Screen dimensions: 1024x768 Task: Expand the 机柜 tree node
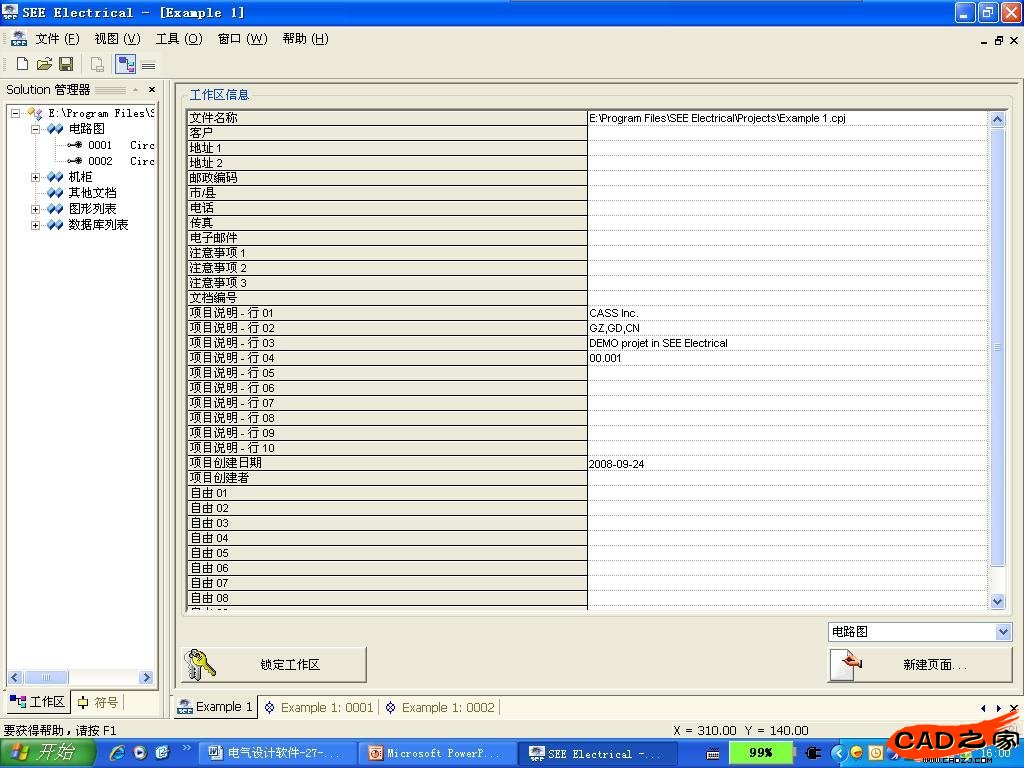click(x=36, y=177)
